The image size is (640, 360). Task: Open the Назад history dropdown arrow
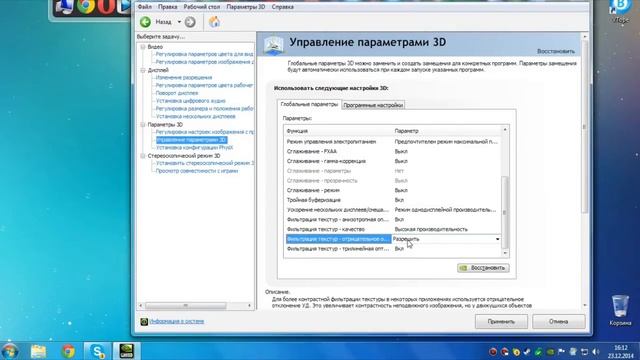tap(179, 22)
